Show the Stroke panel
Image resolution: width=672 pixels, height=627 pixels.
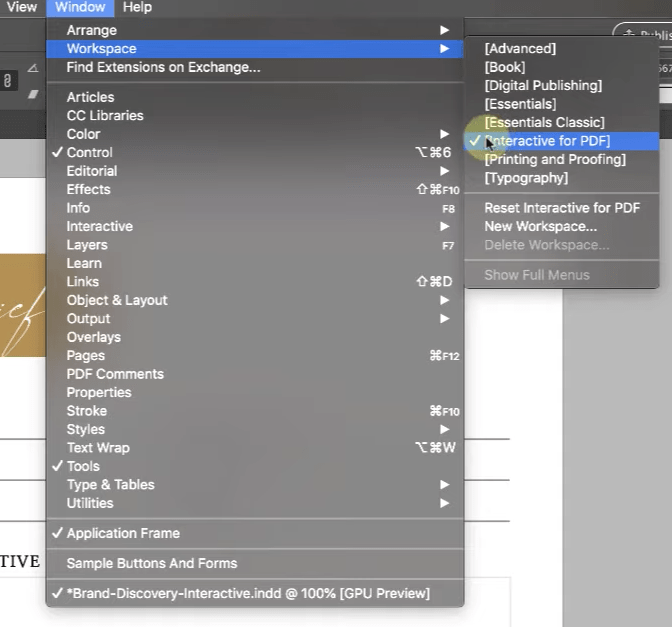pos(255,411)
